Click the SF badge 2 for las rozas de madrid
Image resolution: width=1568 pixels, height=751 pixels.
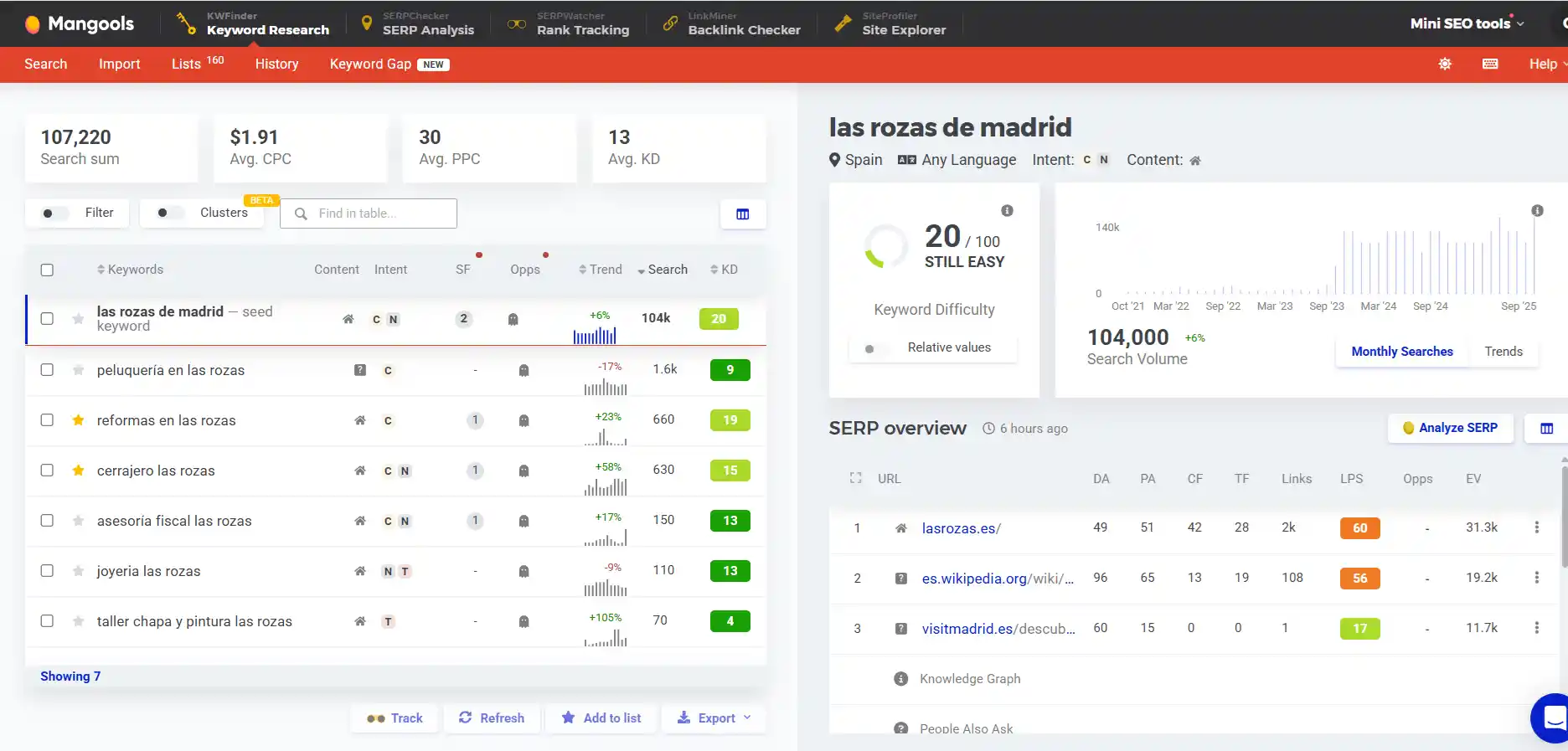coord(463,319)
